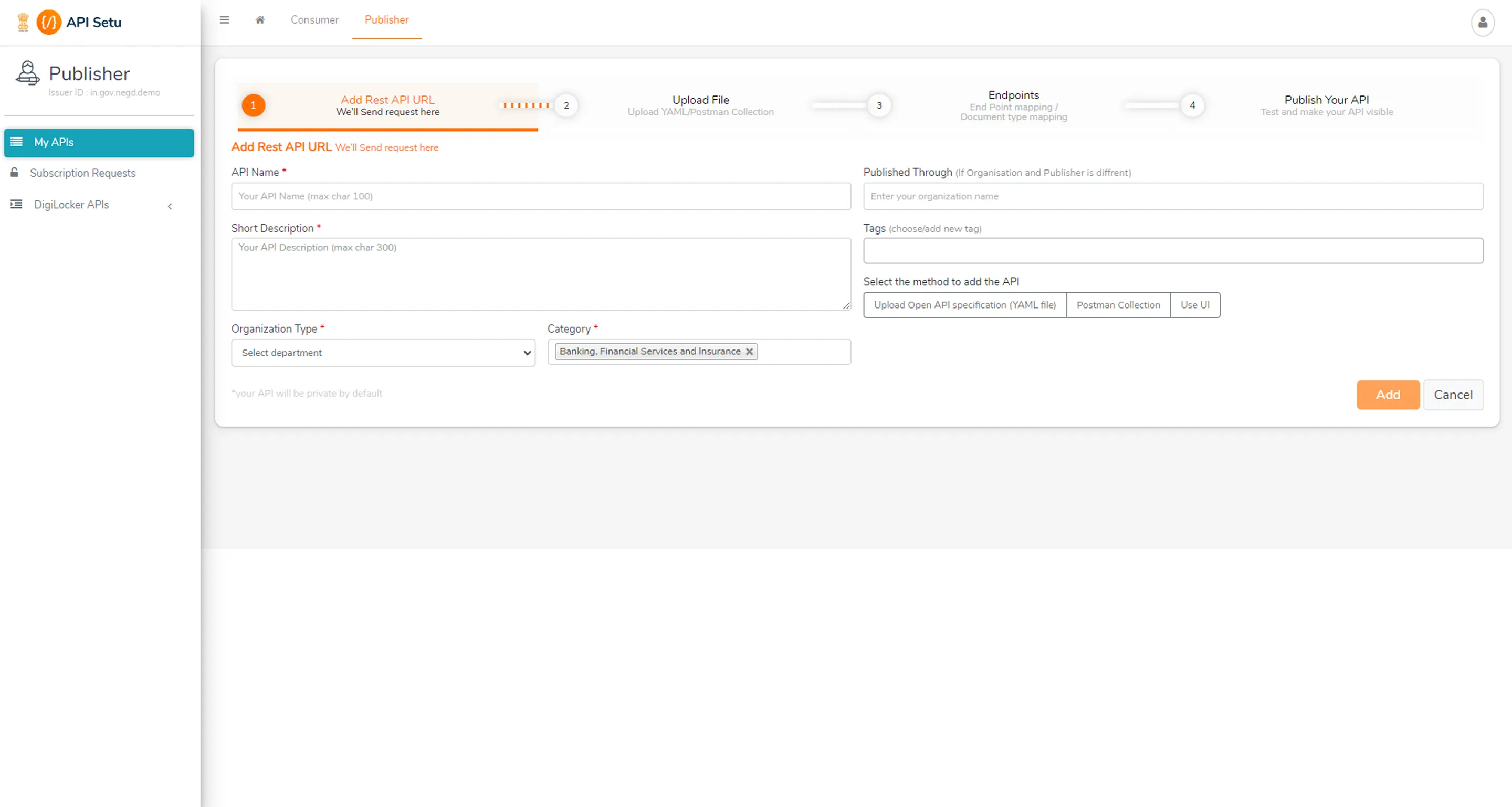Select Upload Open API specification method
Image resolution: width=1512 pixels, height=807 pixels.
pos(964,305)
